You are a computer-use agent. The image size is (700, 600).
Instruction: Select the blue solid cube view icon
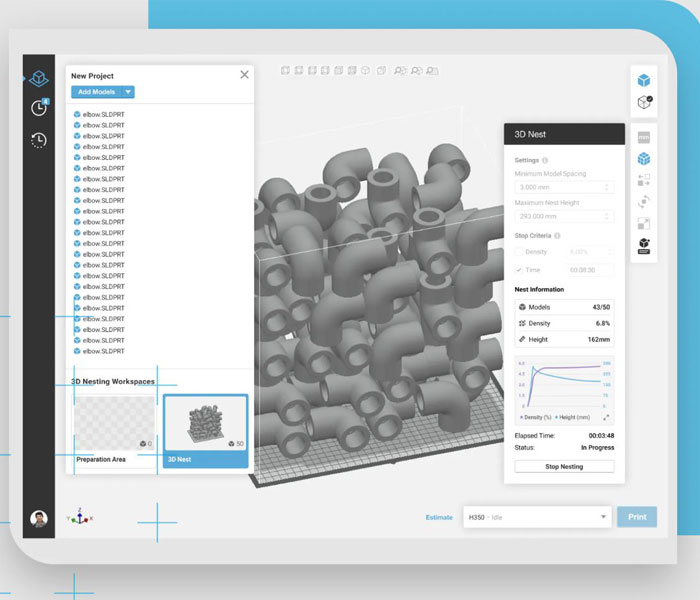[644, 80]
